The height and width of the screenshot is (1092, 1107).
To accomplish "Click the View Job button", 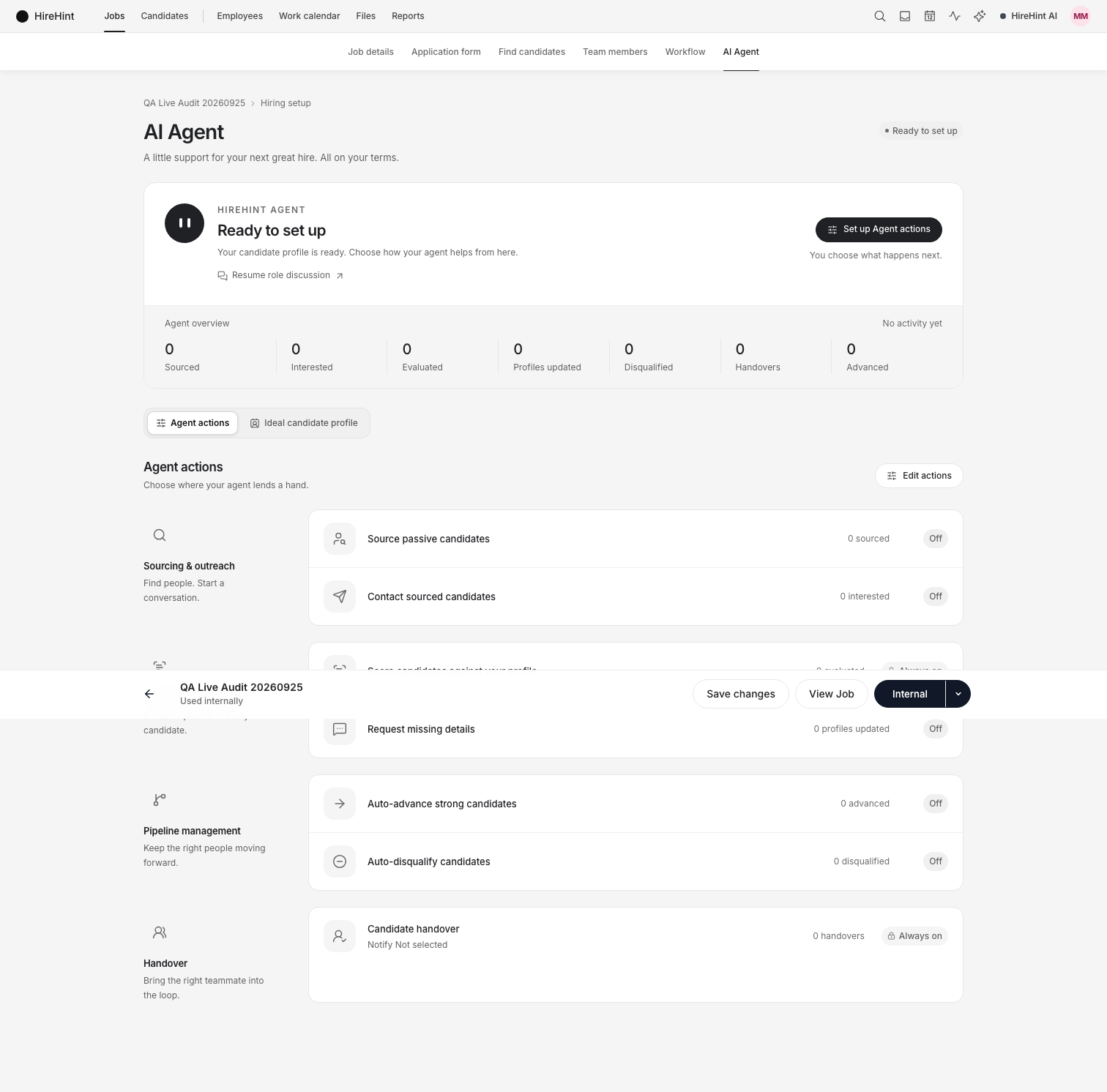I will coord(832,694).
